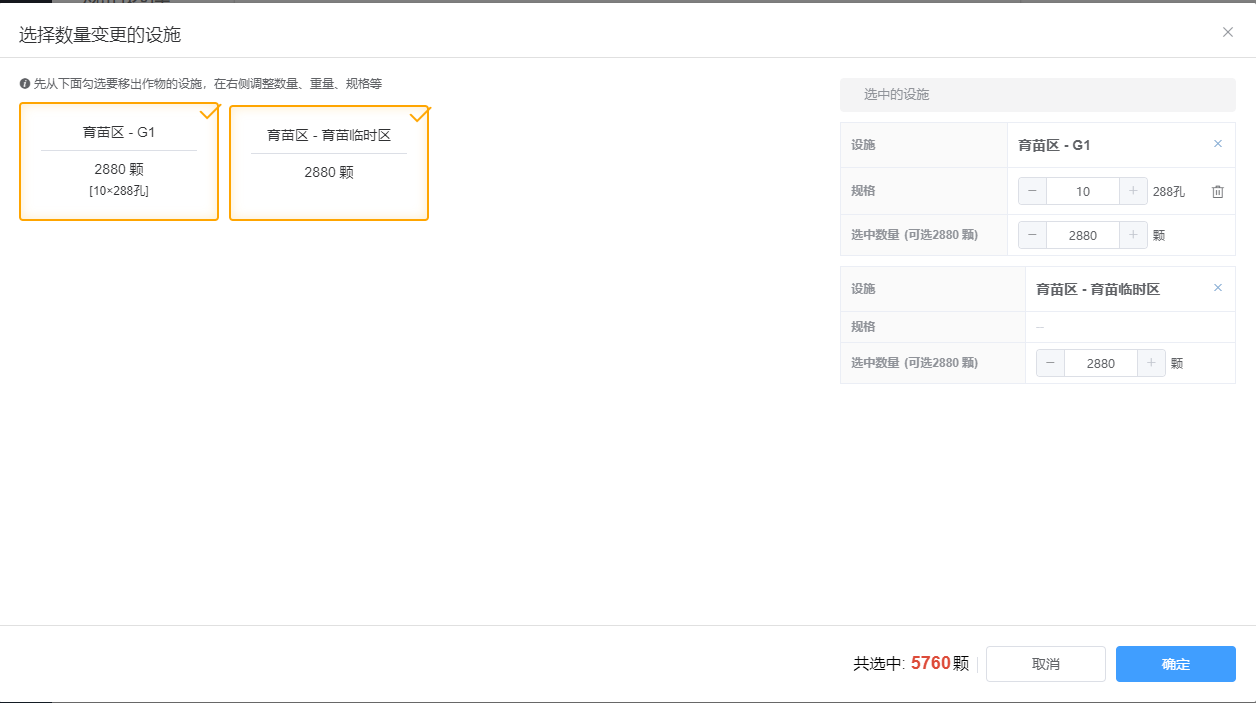Click the dialog title 选择数量变更的设施
This screenshot has width=1256, height=703.
coord(100,35)
